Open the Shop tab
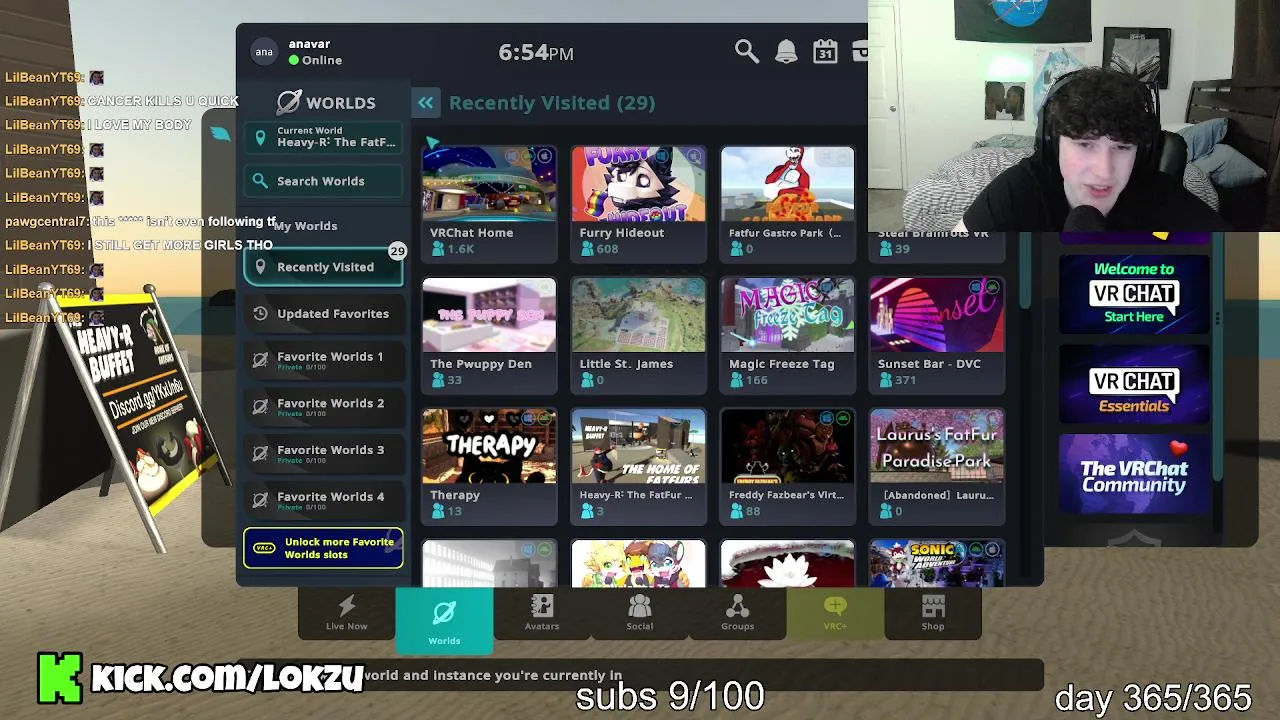Viewport: 1280px width, 720px height. point(933,613)
